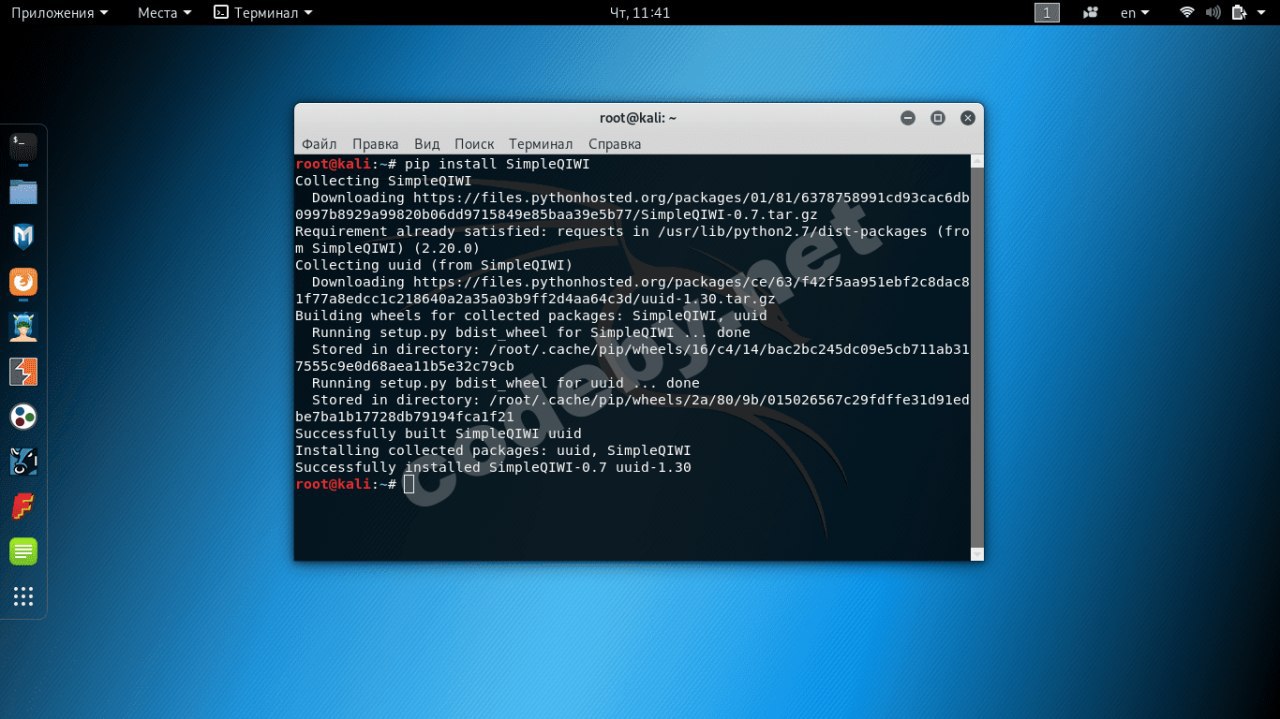Viewport: 1280px width, 719px height.
Task: Launch Metasploit from the dock
Action: [x=23, y=237]
